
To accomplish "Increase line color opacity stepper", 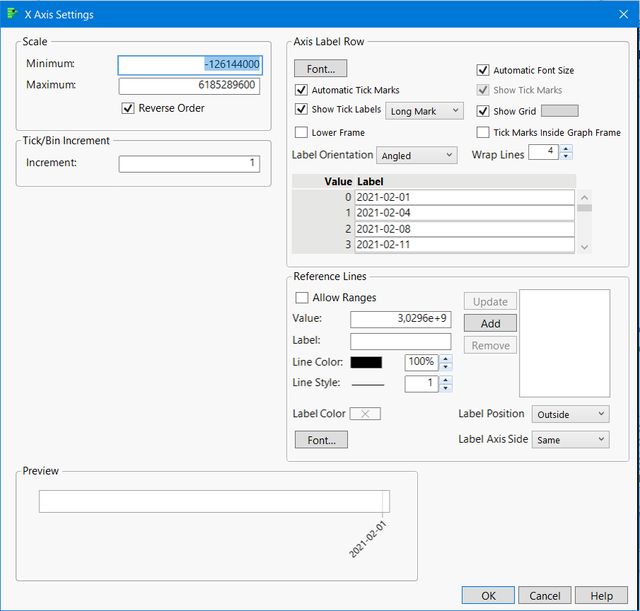I will [445, 359].
